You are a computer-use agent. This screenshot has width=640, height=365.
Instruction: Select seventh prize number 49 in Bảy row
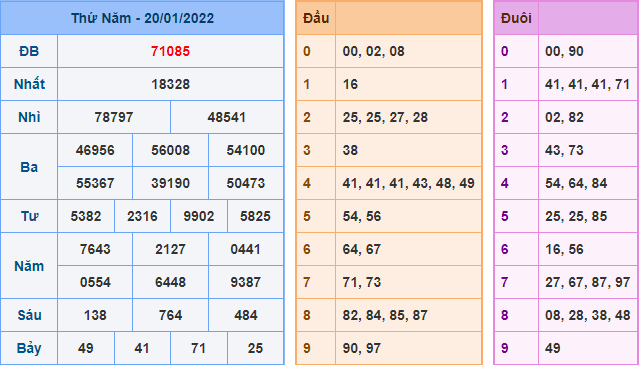(x=86, y=348)
